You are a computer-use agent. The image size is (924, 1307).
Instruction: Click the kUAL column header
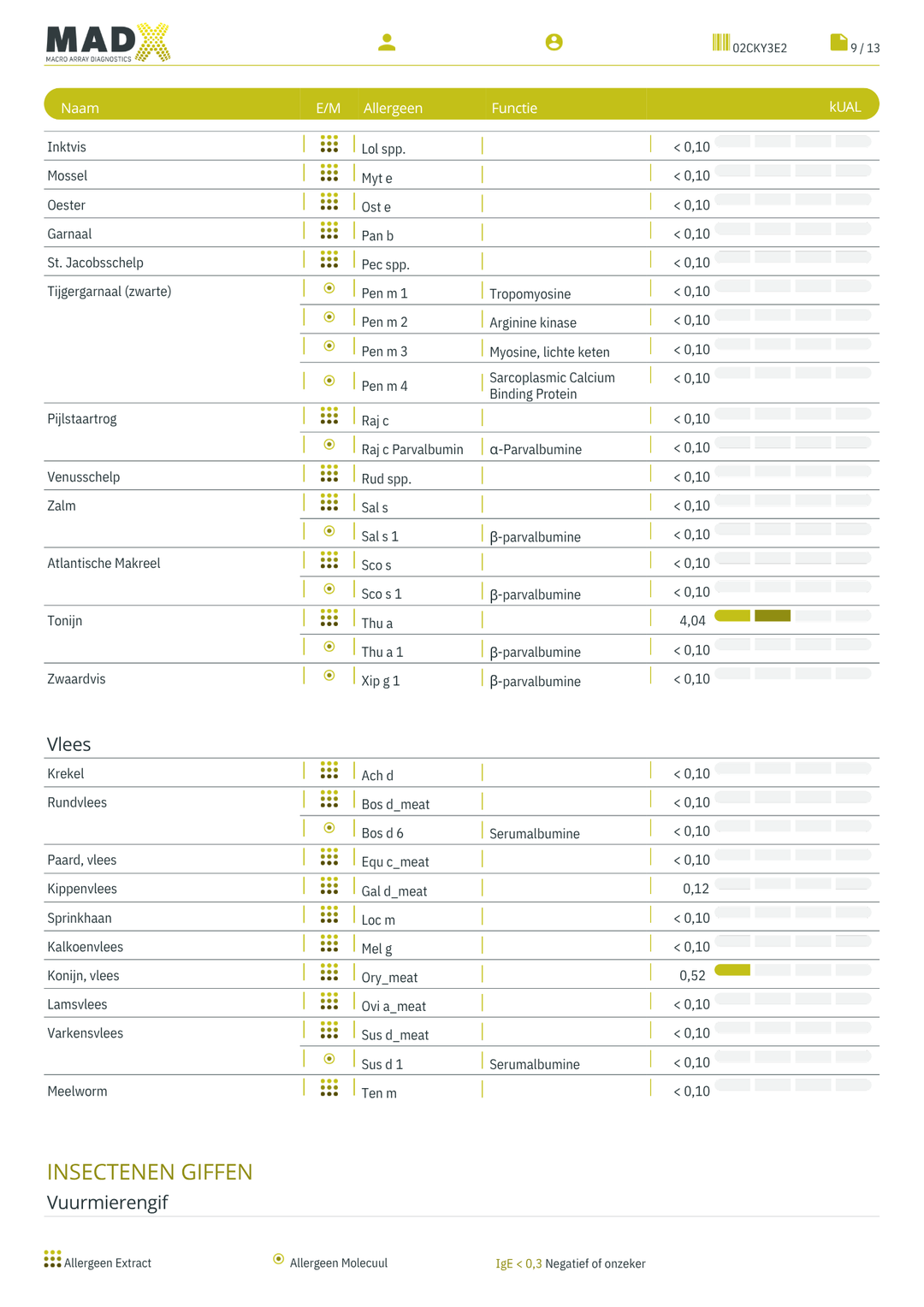pos(844,107)
